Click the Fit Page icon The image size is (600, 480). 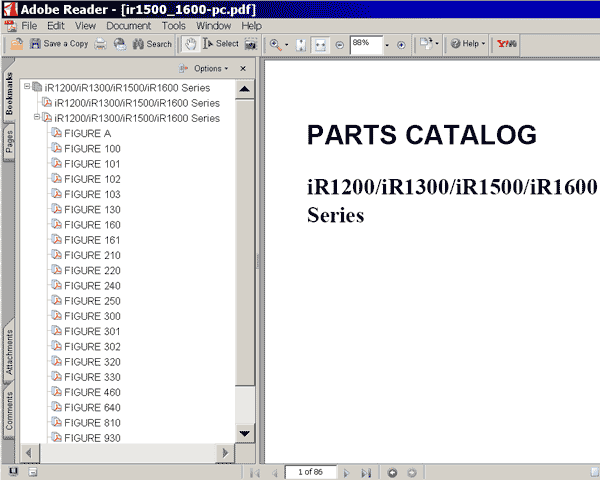[301, 45]
